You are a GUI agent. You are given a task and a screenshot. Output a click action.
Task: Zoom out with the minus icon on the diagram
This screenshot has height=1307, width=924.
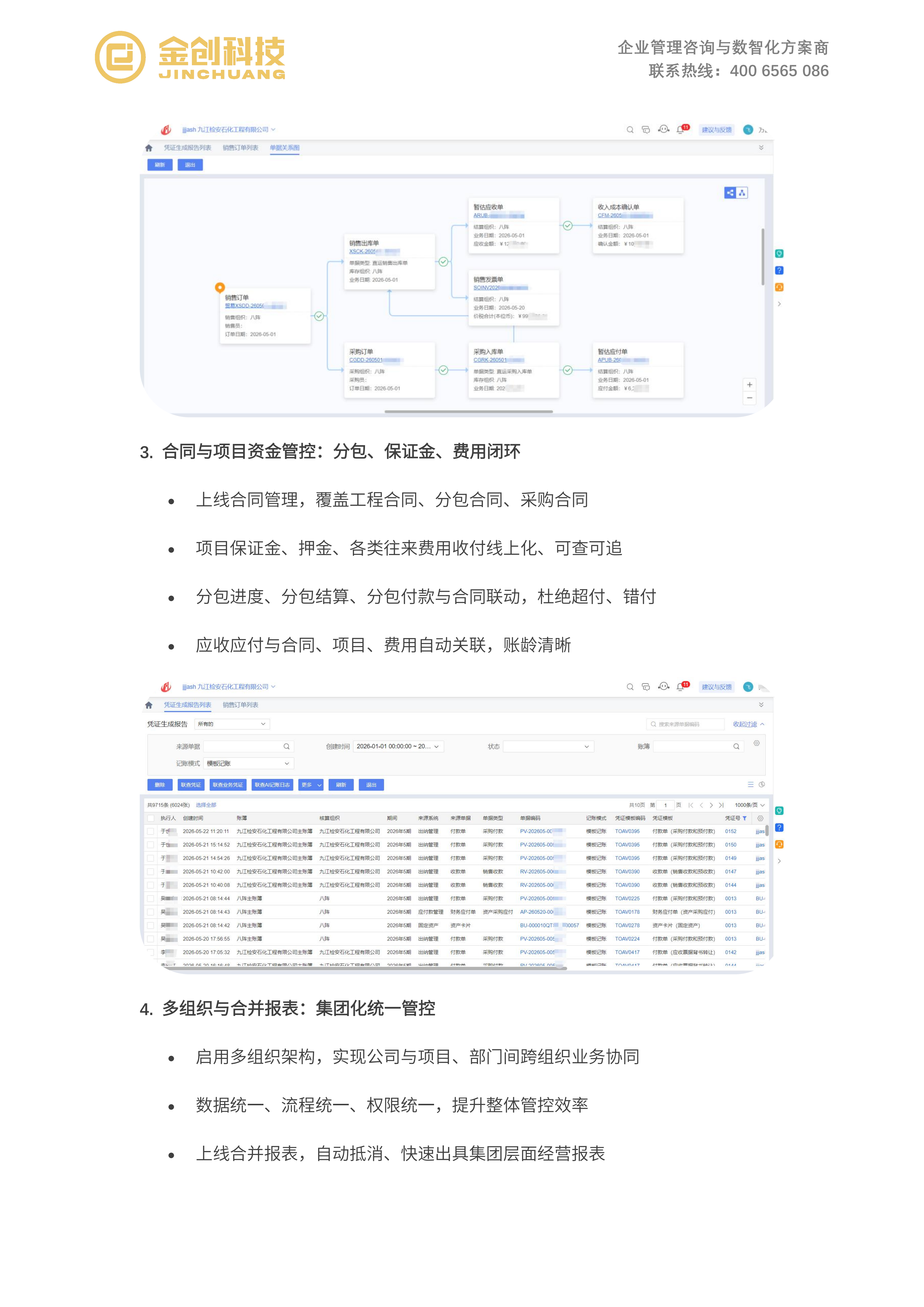pyautogui.click(x=749, y=398)
